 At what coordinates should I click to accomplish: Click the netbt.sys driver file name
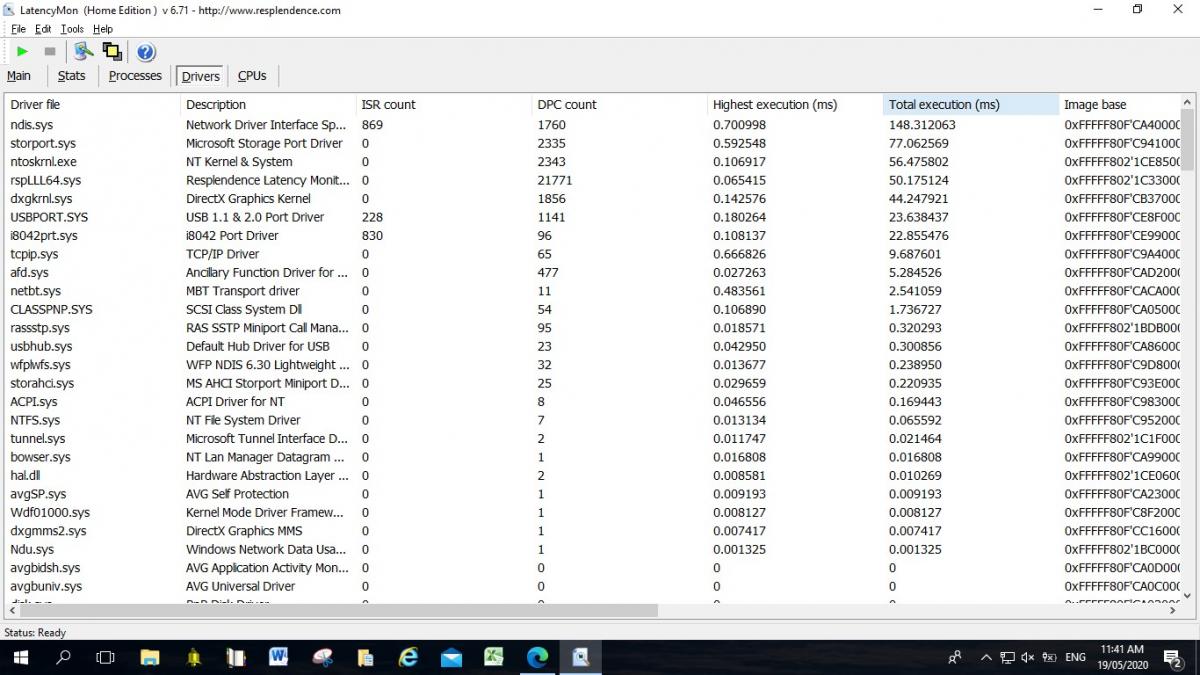[x=35, y=291]
